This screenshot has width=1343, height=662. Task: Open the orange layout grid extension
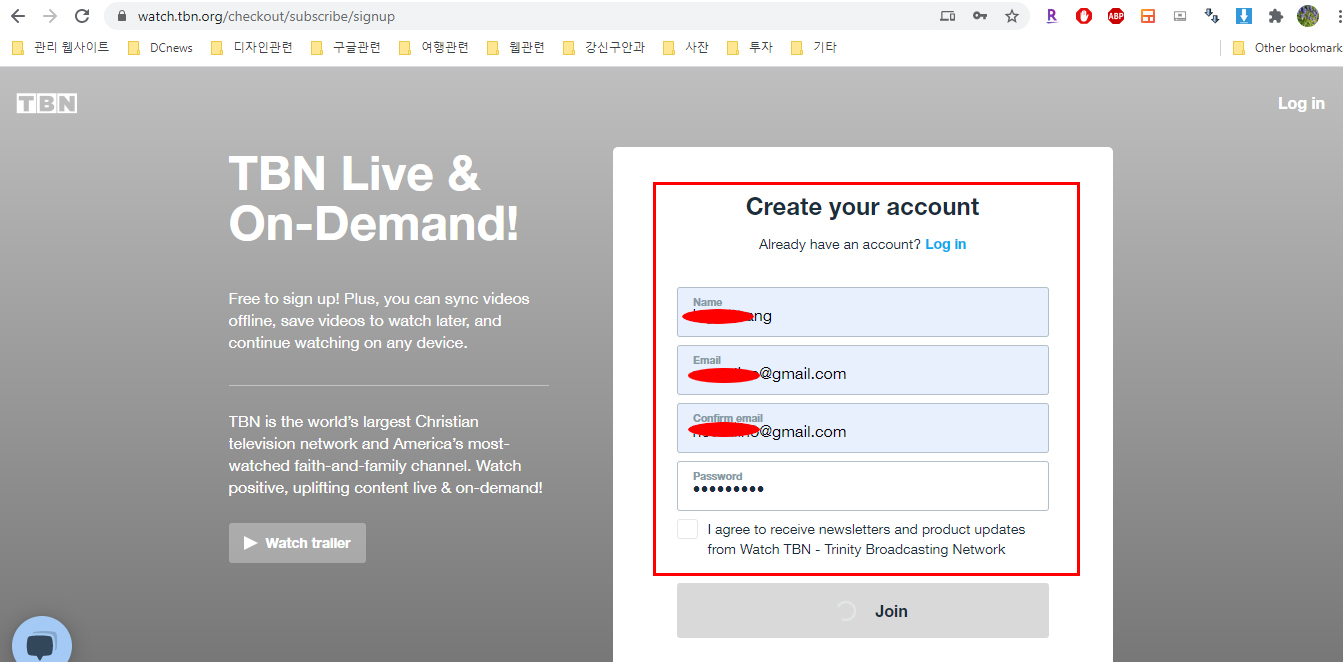tap(1148, 16)
